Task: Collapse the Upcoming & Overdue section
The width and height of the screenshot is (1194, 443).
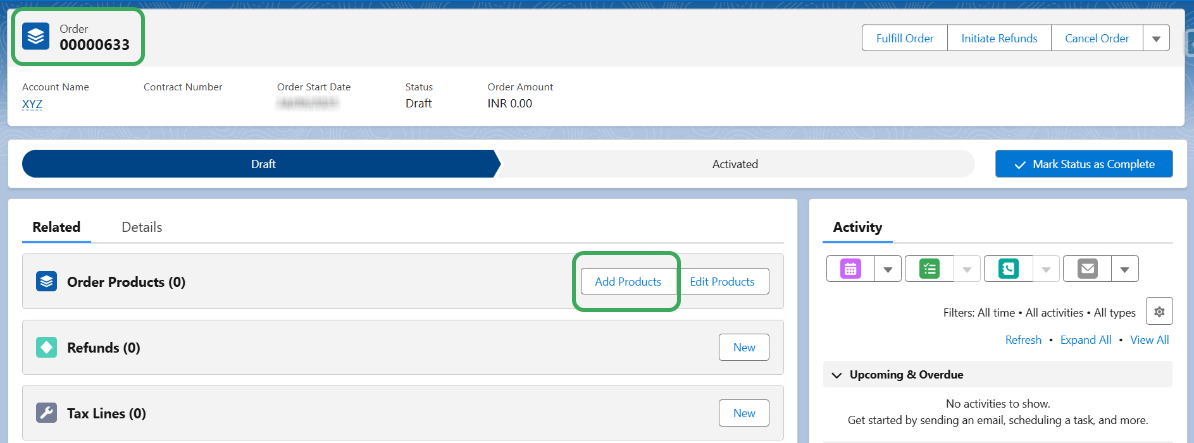Action: point(836,375)
